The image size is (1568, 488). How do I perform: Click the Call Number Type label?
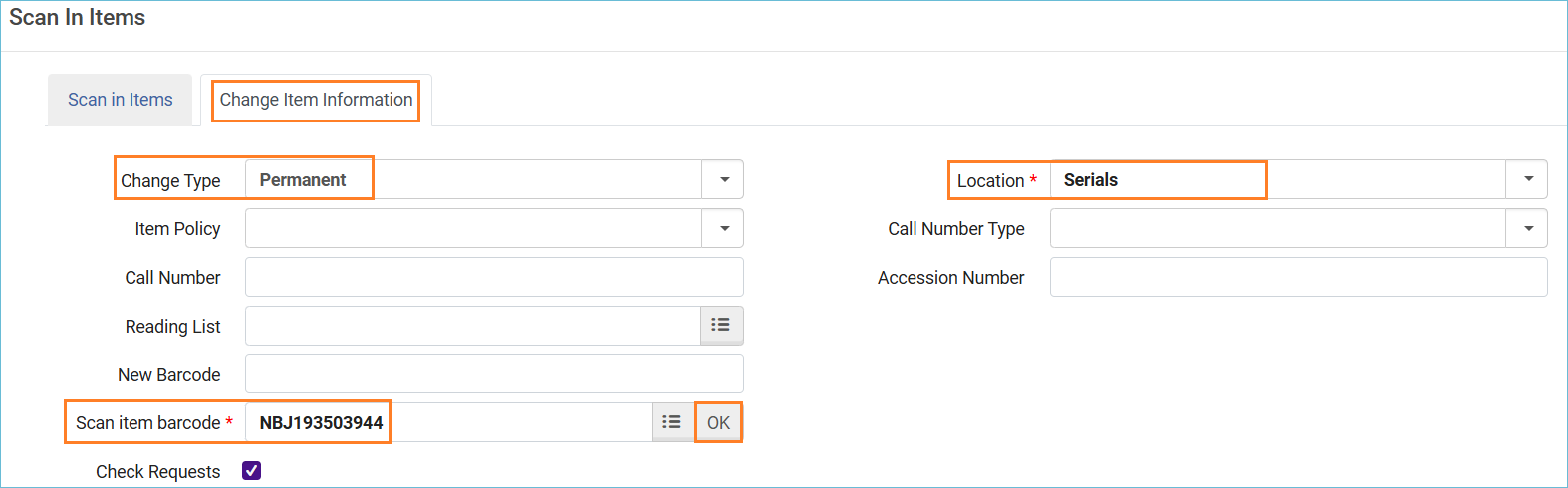click(956, 229)
